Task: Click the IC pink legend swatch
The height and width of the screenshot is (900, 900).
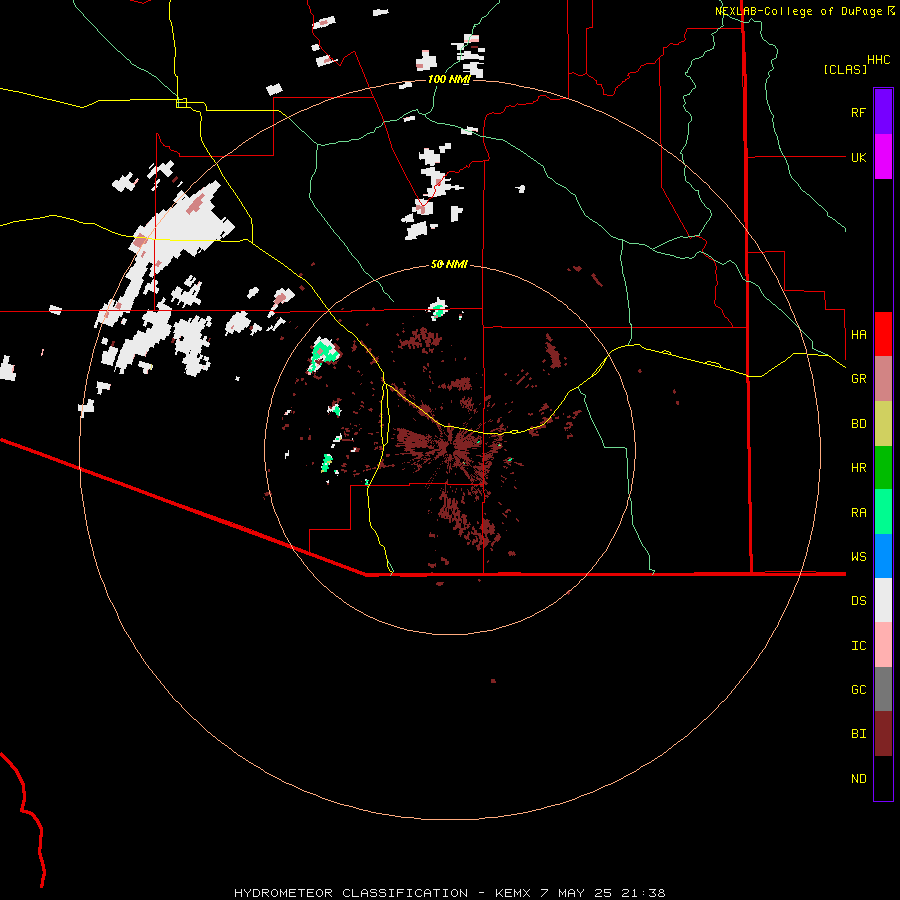Action: 883,645
